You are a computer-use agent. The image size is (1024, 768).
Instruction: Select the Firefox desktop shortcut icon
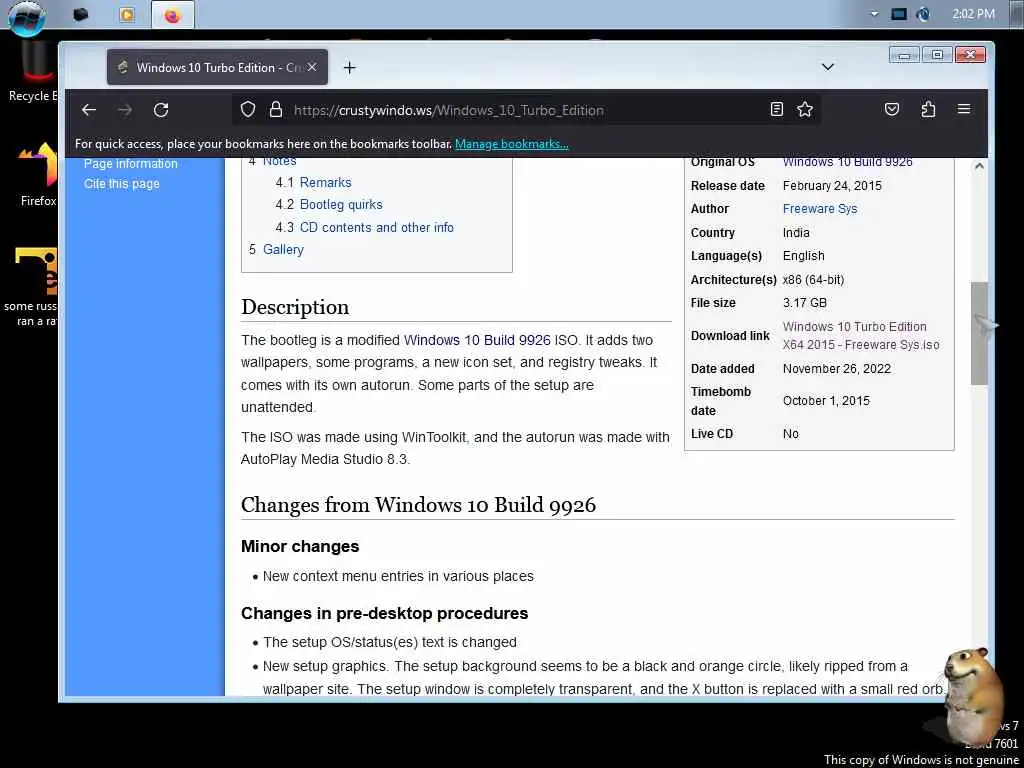[37, 175]
